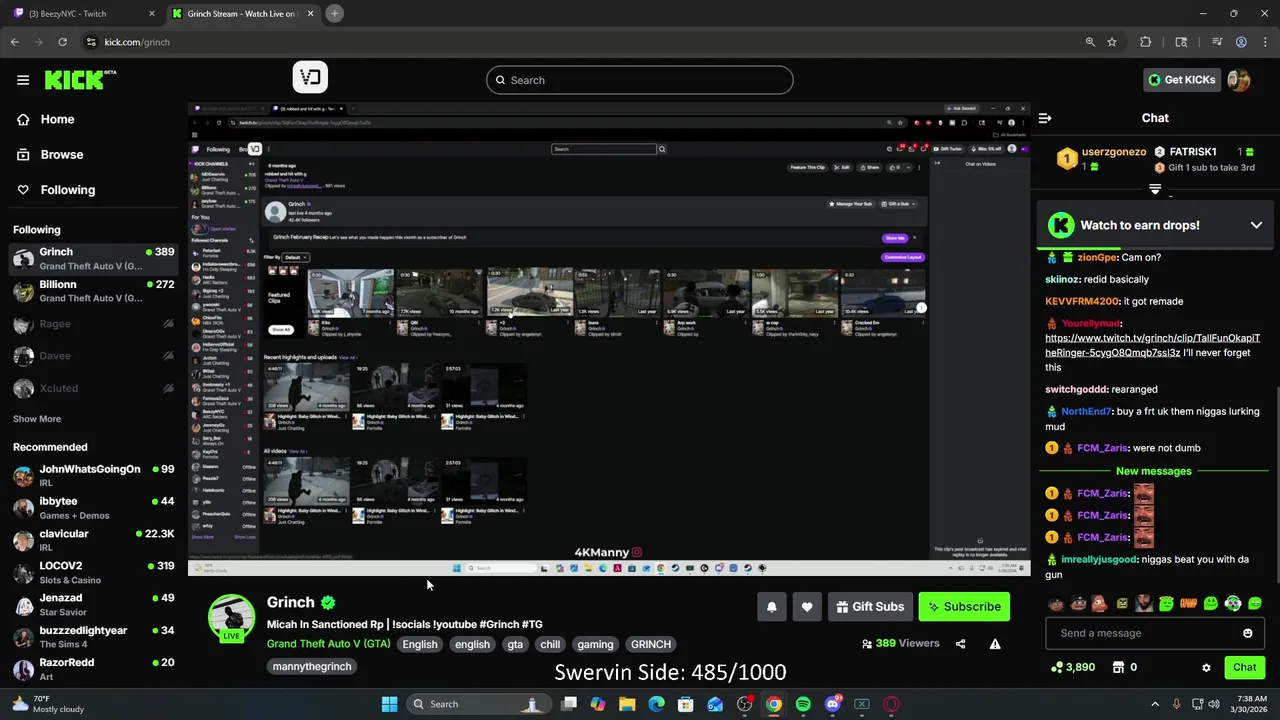This screenshot has height=720, width=1280.
Task: Select the first emote in quick emote row
Action: 1056,603
